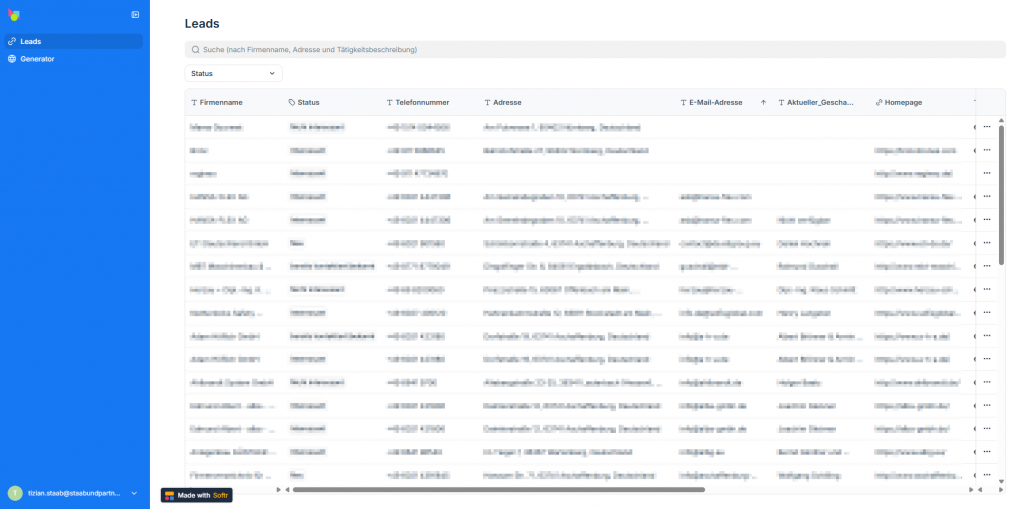Open the Generator page in the sidebar
1024x509 pixels.
(37, 59)
